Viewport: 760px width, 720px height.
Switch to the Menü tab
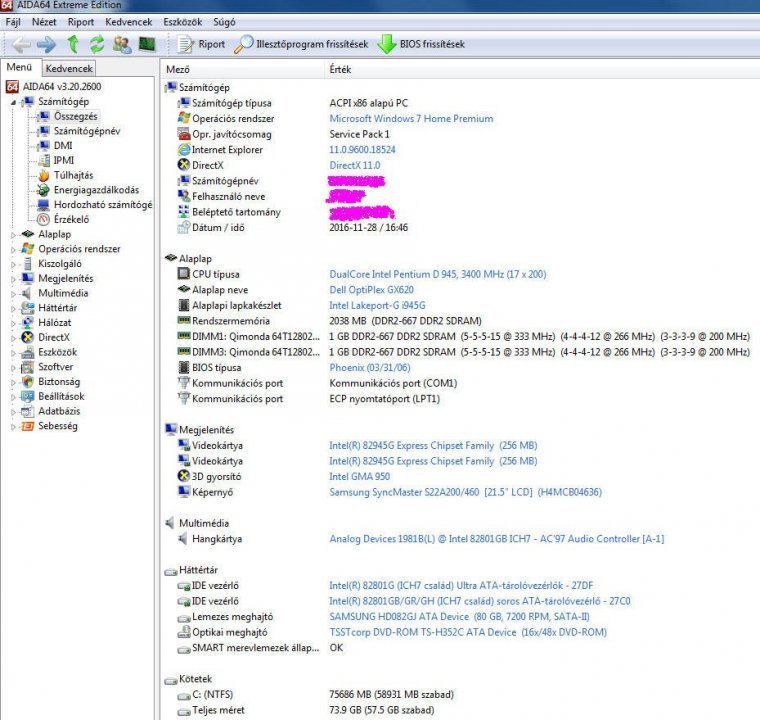(19, 67)
